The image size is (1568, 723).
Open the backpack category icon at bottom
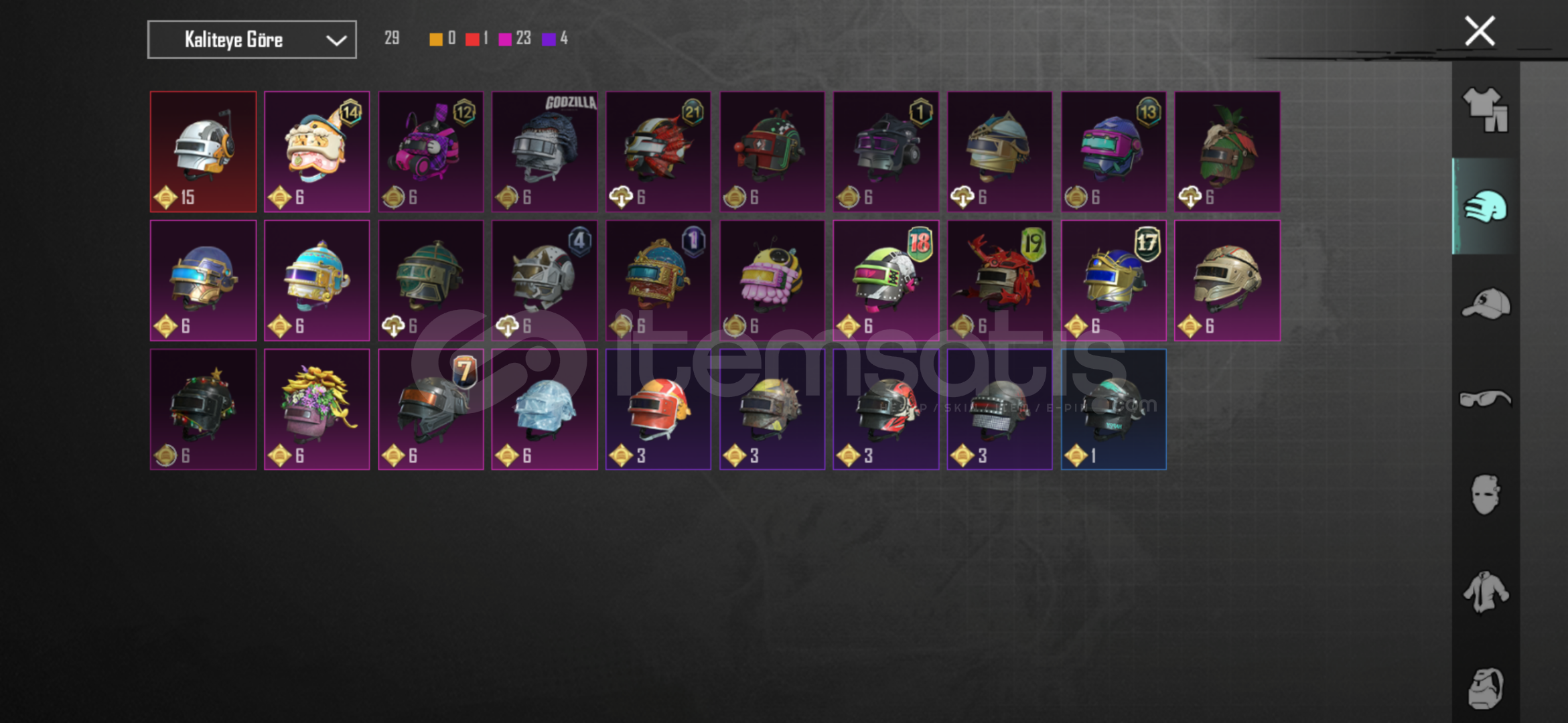click(1485, 688)
